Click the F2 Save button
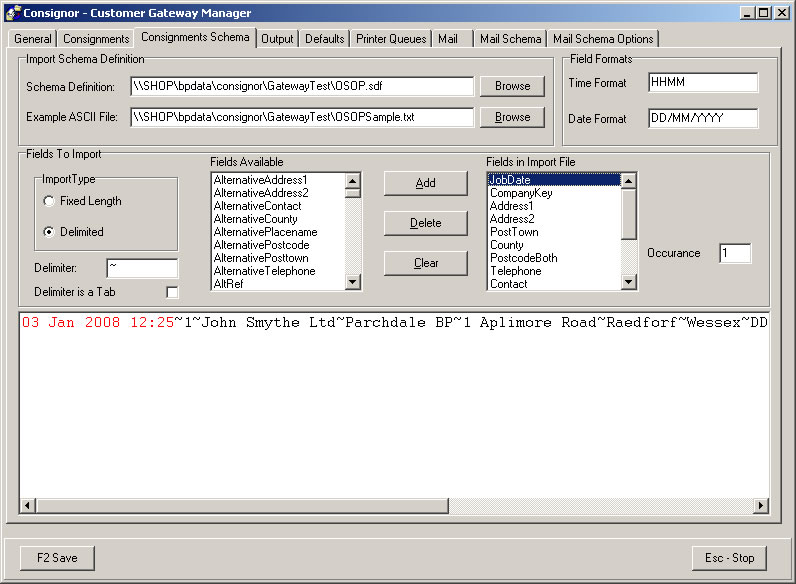Screen dimensions: 796x584 point(57,558)
